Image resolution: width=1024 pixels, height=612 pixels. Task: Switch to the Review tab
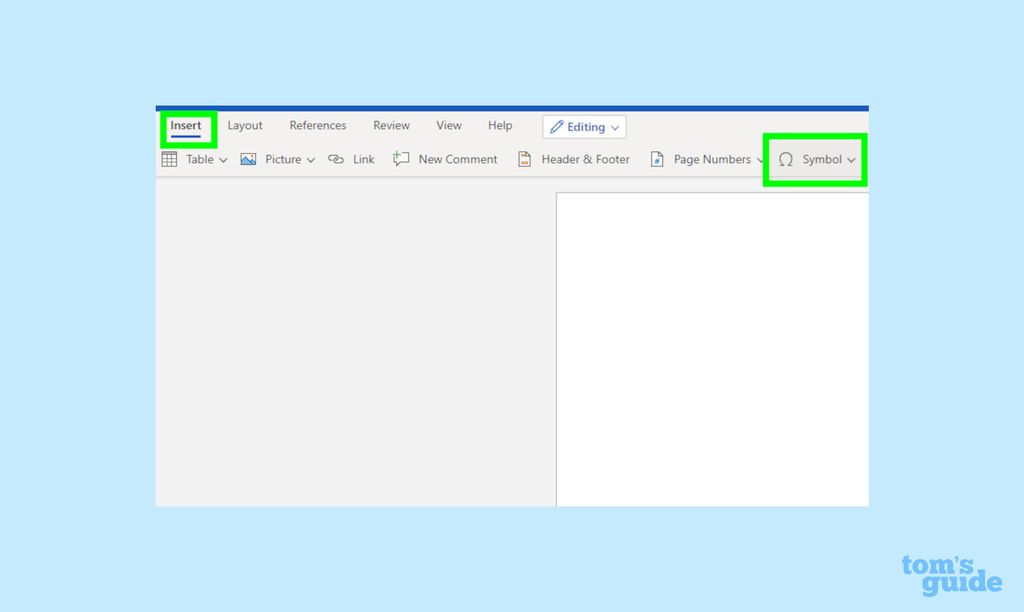pos(391,125)
